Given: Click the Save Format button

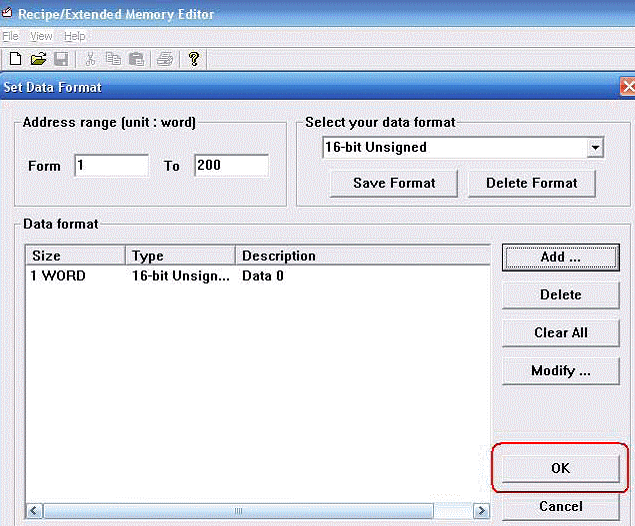Looking at the screenshot, I should point(394,183).
